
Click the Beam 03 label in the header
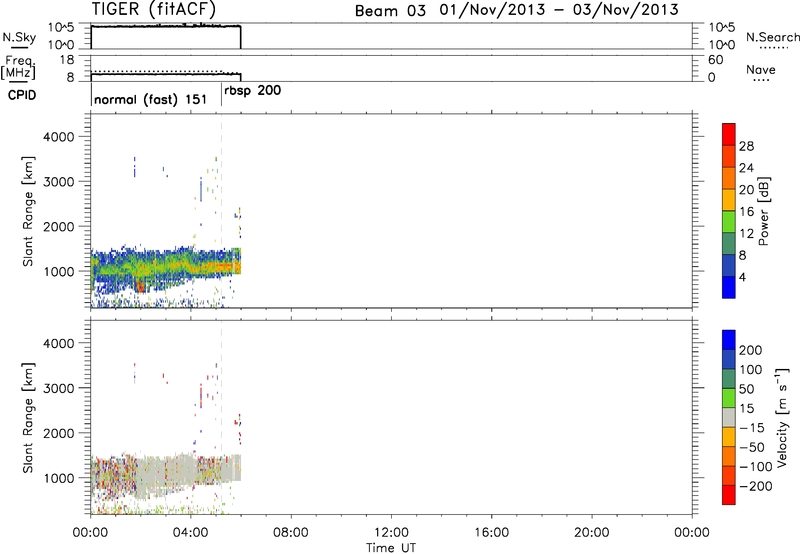coord(390,11)
